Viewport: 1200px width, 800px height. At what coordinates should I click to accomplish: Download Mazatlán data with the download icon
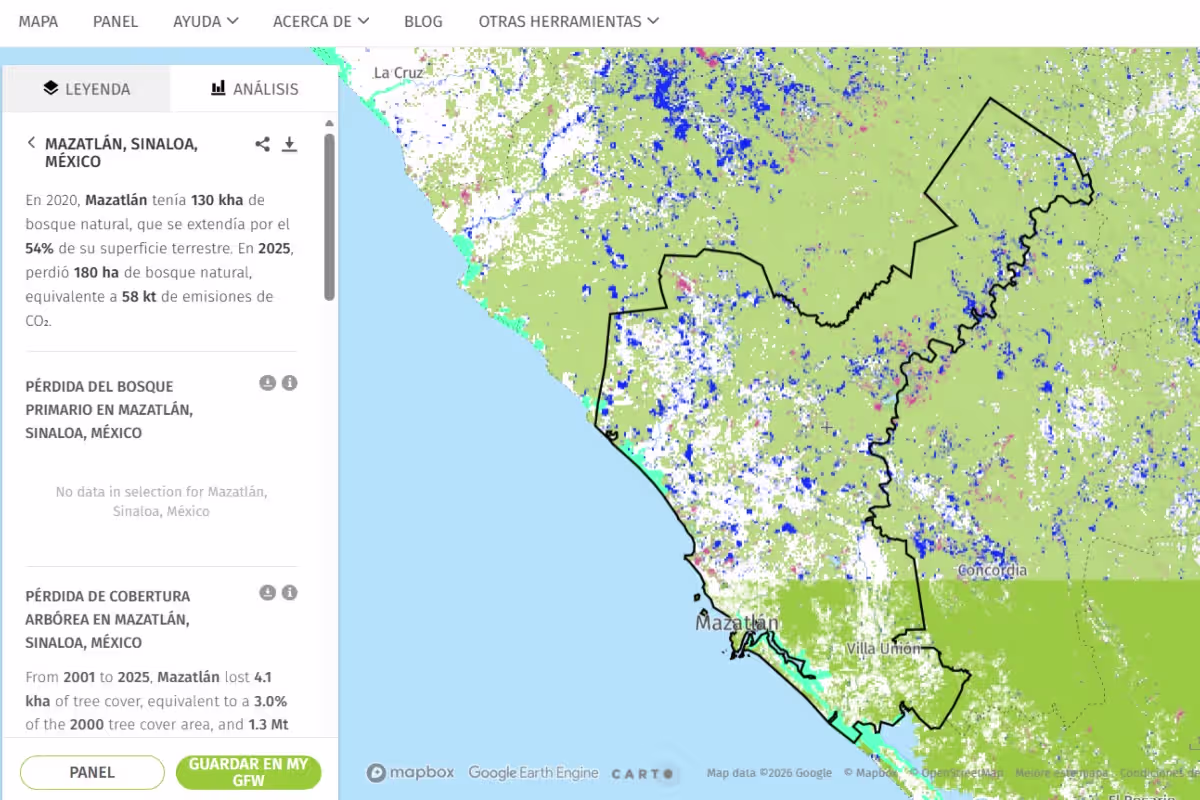point(289,144)
